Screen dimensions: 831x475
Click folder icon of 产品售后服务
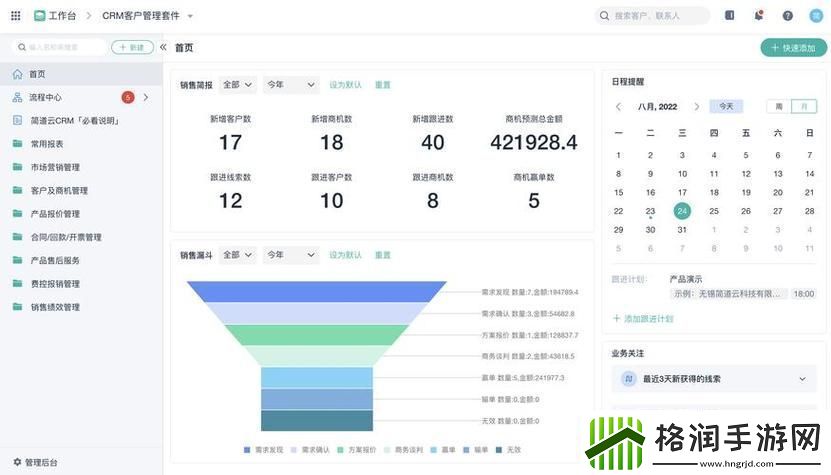[17, 260]
